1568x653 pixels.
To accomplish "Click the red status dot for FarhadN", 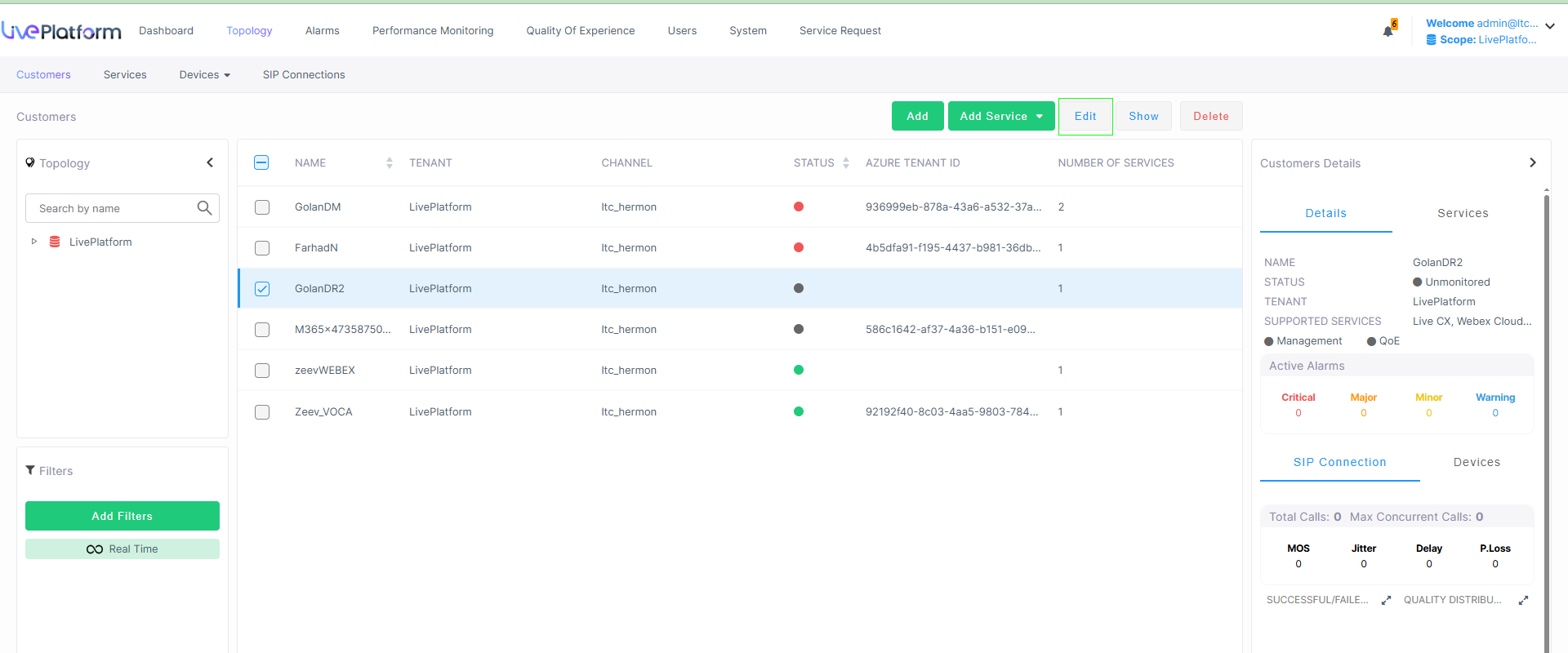I will click(x=799, y=248).
